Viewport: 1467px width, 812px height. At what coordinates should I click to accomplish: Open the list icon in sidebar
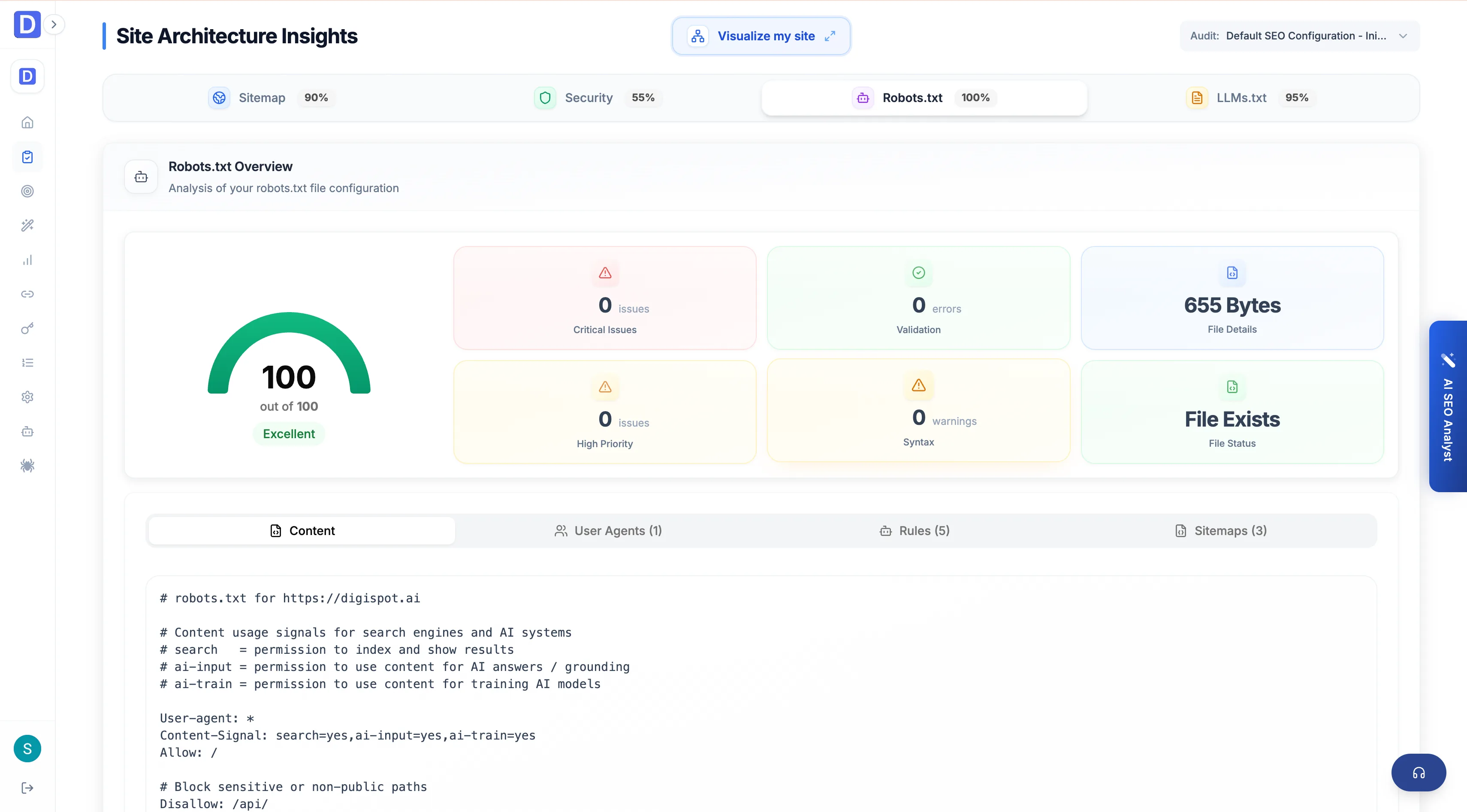27,363
